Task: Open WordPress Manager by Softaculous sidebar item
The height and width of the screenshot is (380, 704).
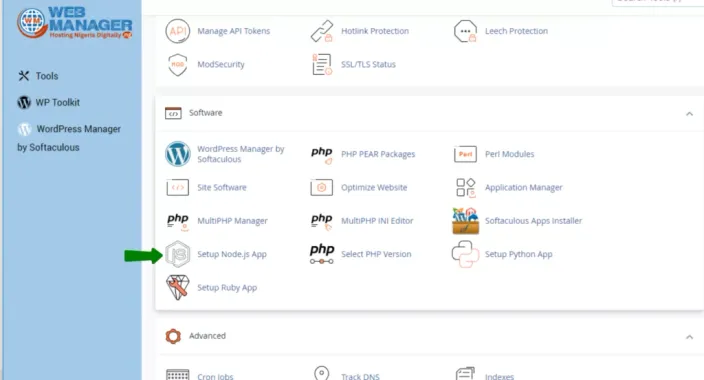Action: click(69, 138)
